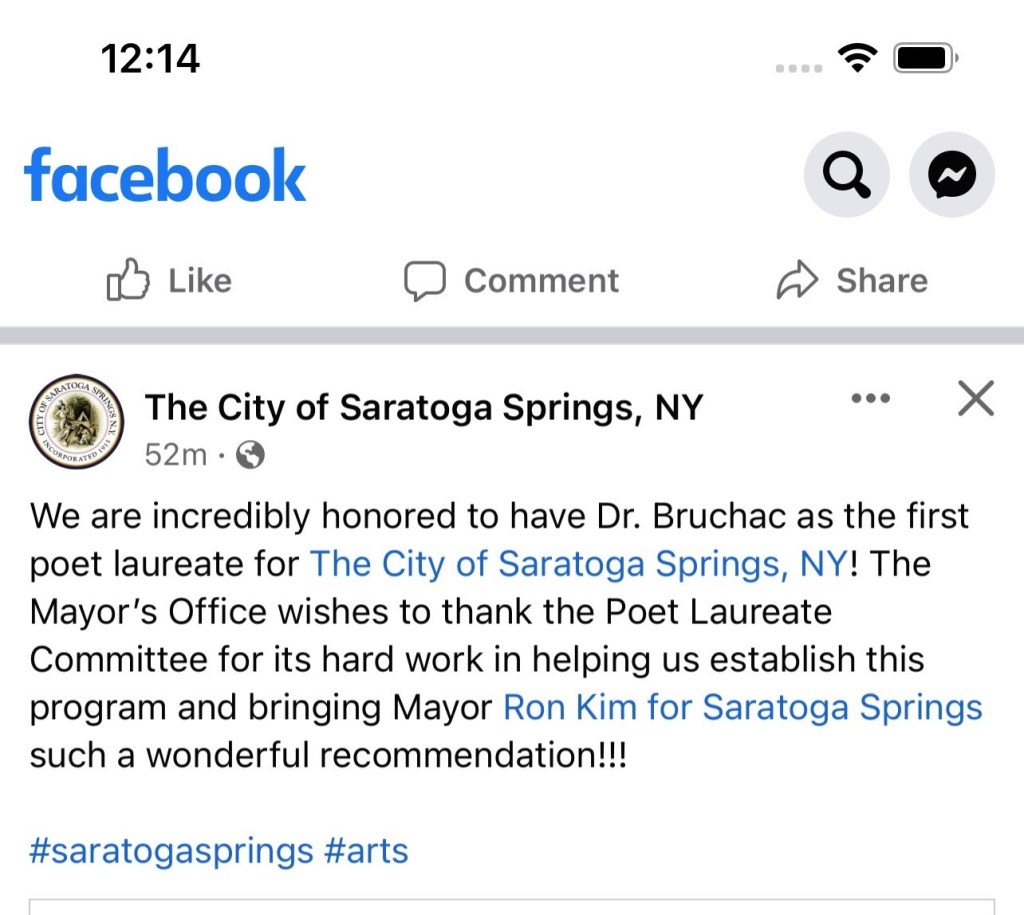The height and width of the screenshot is (915, 1024).
Task: Follow the blue City of Saratoga Springs link in post
Action: coord(578,564)
